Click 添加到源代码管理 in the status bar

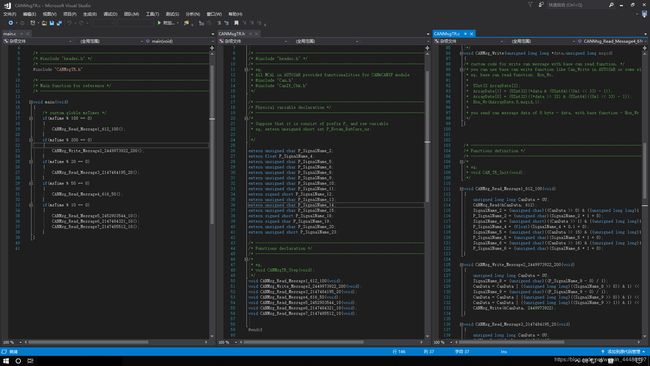623,351
